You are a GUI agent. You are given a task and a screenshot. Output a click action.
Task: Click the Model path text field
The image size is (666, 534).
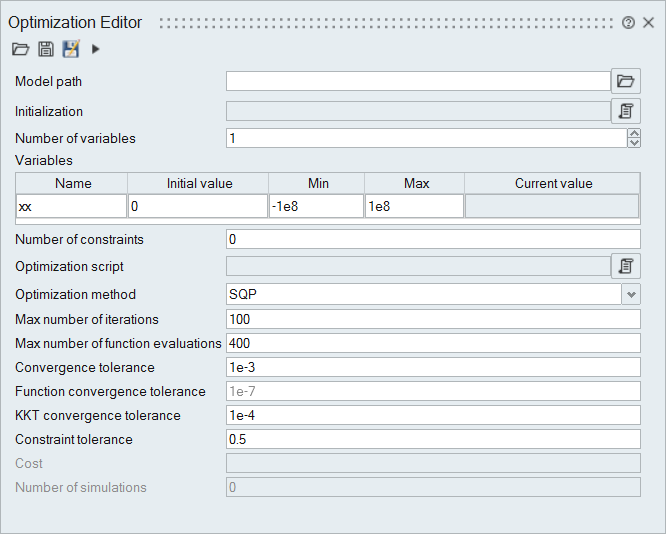(417, 82)
